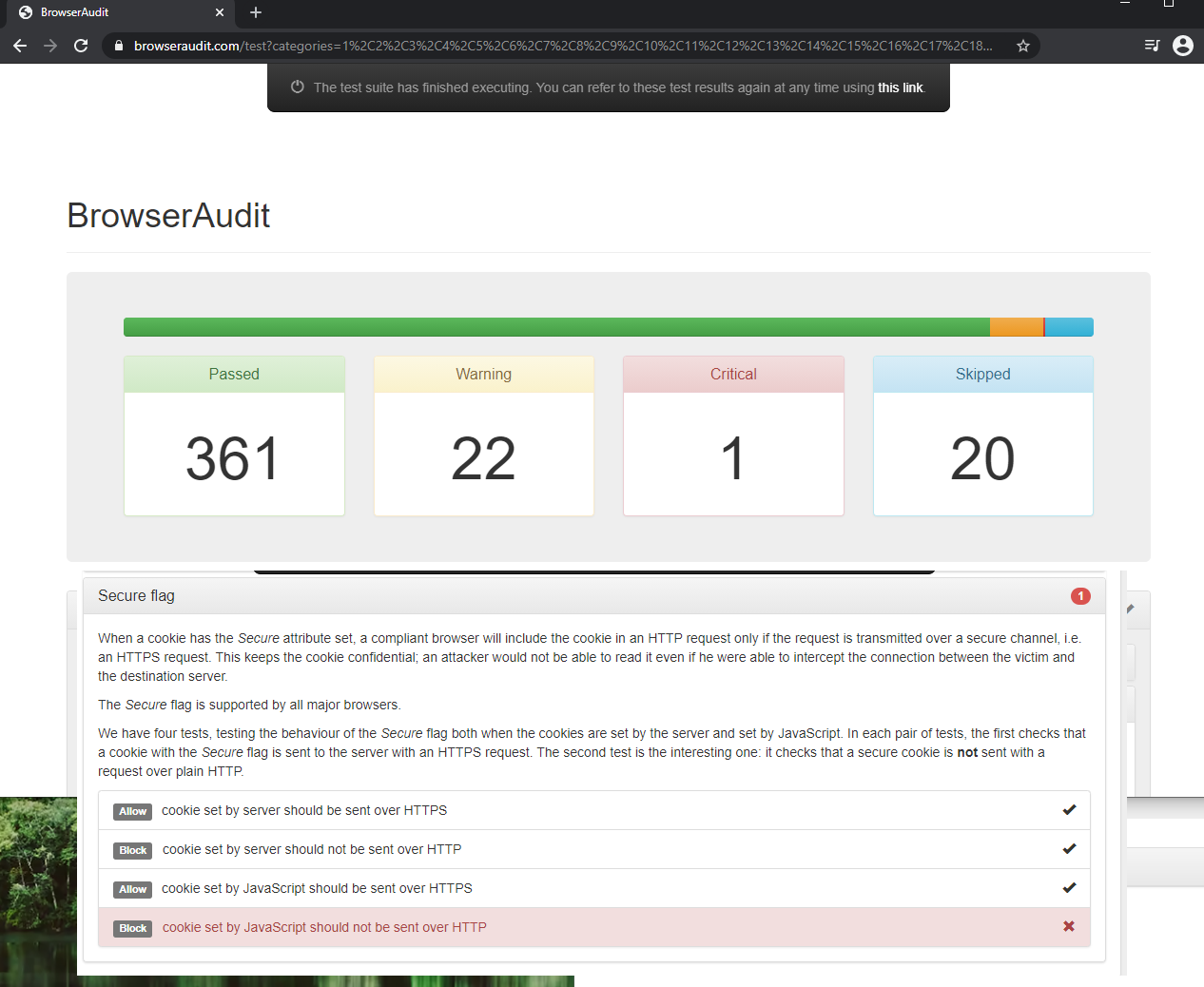The image size is (1204, 987).
Task: Click the 'We have four tests' paragraph
Action: click(592, 753)
